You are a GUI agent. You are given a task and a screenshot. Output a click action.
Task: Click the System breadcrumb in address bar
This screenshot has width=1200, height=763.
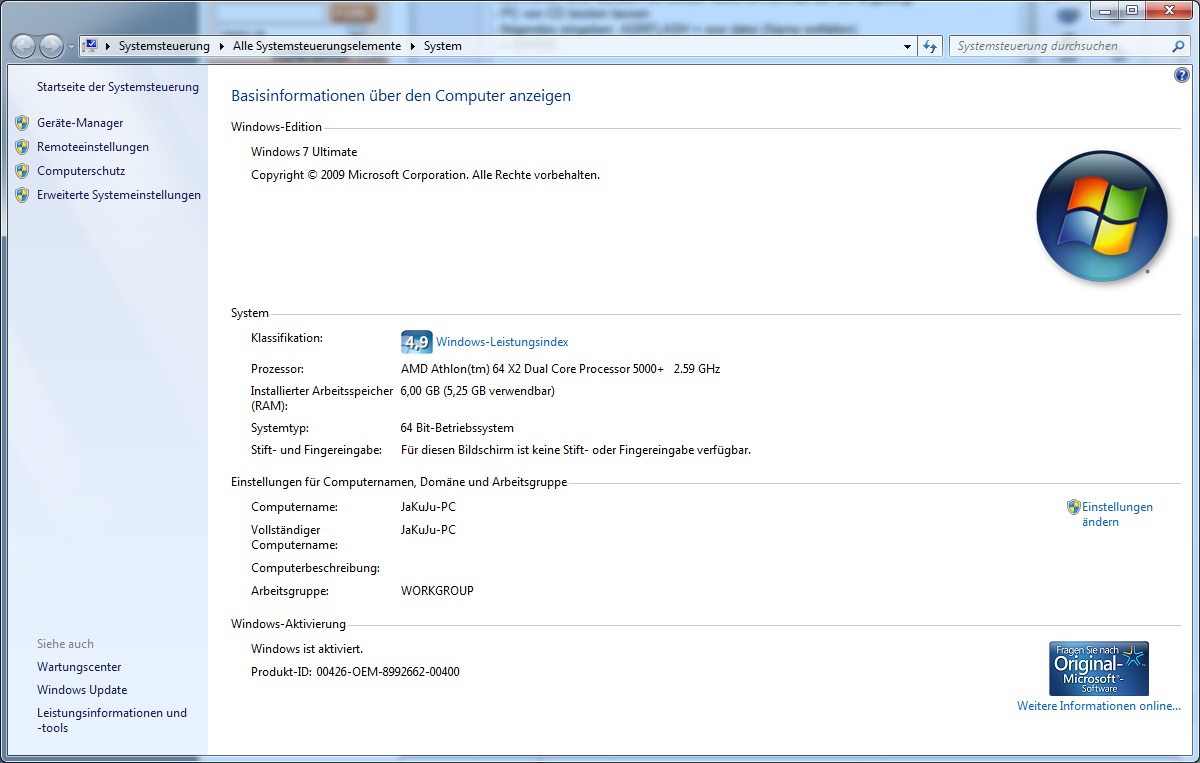pyautogui.click(x=442, y=46)
